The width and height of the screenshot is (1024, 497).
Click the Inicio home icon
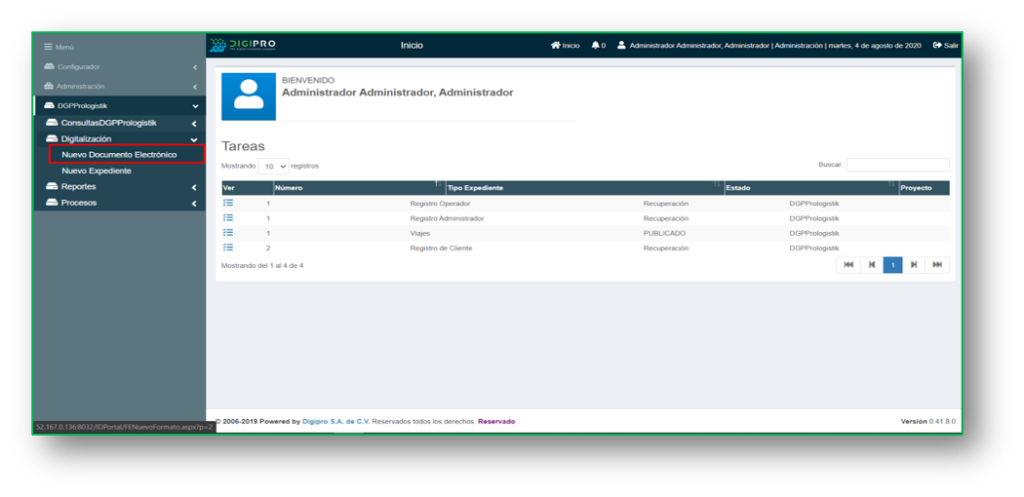pyautogui.click(x=555, y=45)
